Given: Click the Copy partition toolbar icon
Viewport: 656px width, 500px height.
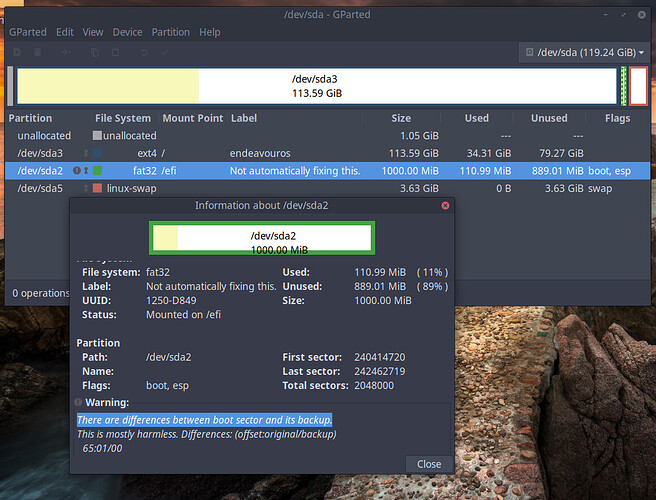Looking at the screenshot, I should pyautogui.click(x=95, y=52).
